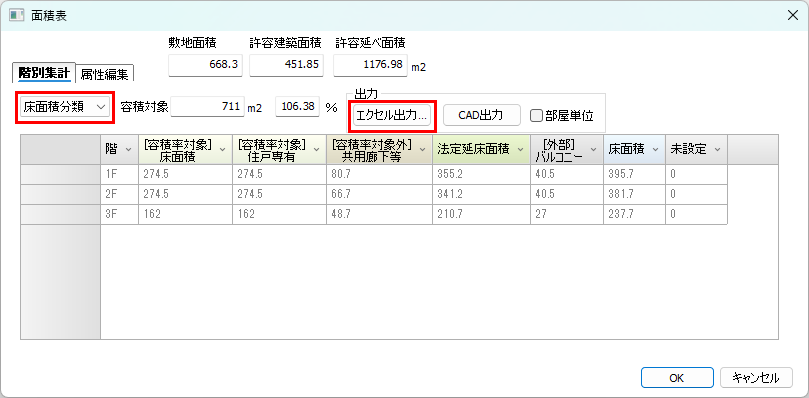Click the 341.2 法定延床面積 cell
The width and height of the screenshot is (809, 398).
tap(481, 195)
